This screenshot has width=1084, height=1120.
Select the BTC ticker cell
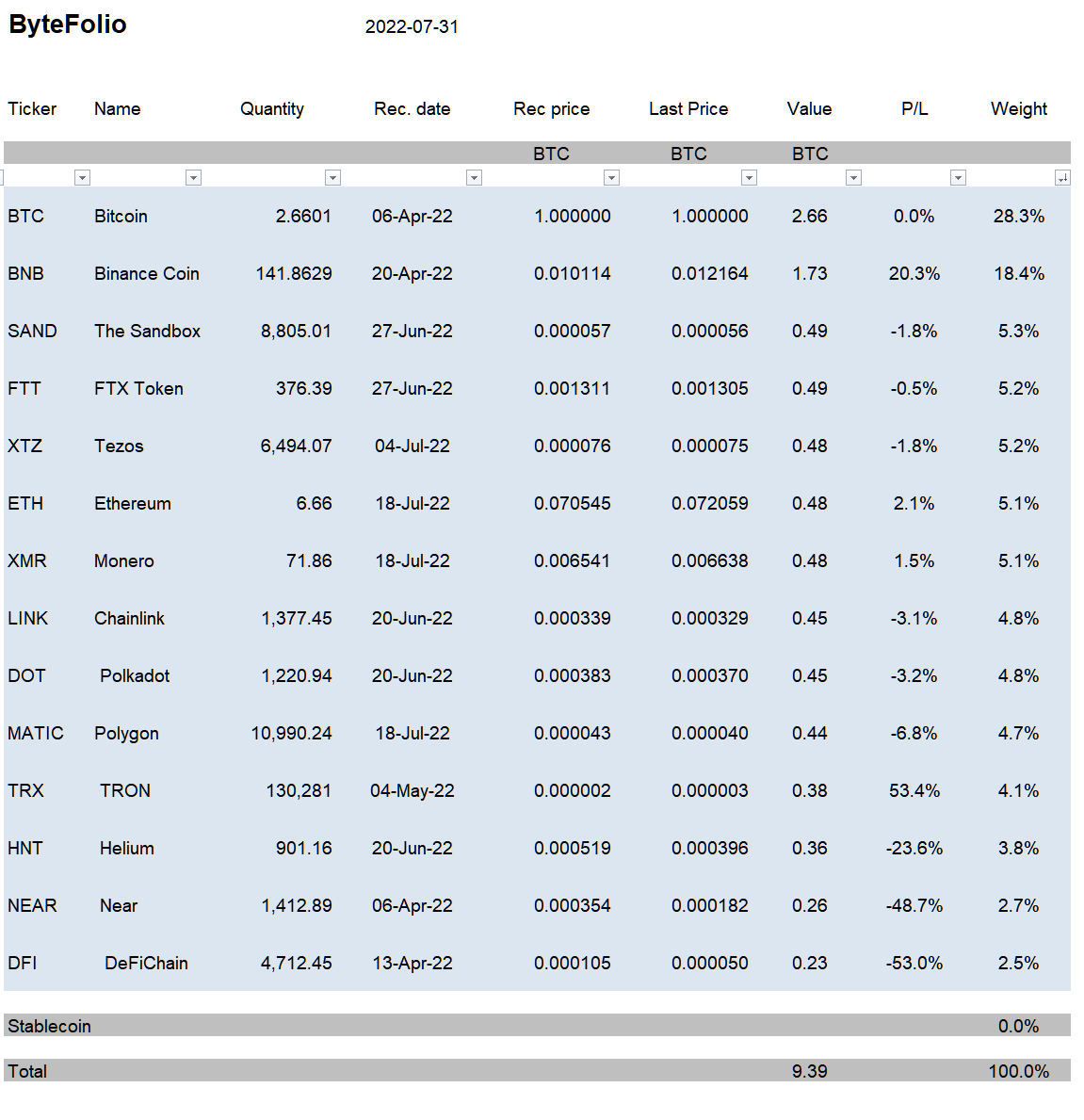(25, 216)
